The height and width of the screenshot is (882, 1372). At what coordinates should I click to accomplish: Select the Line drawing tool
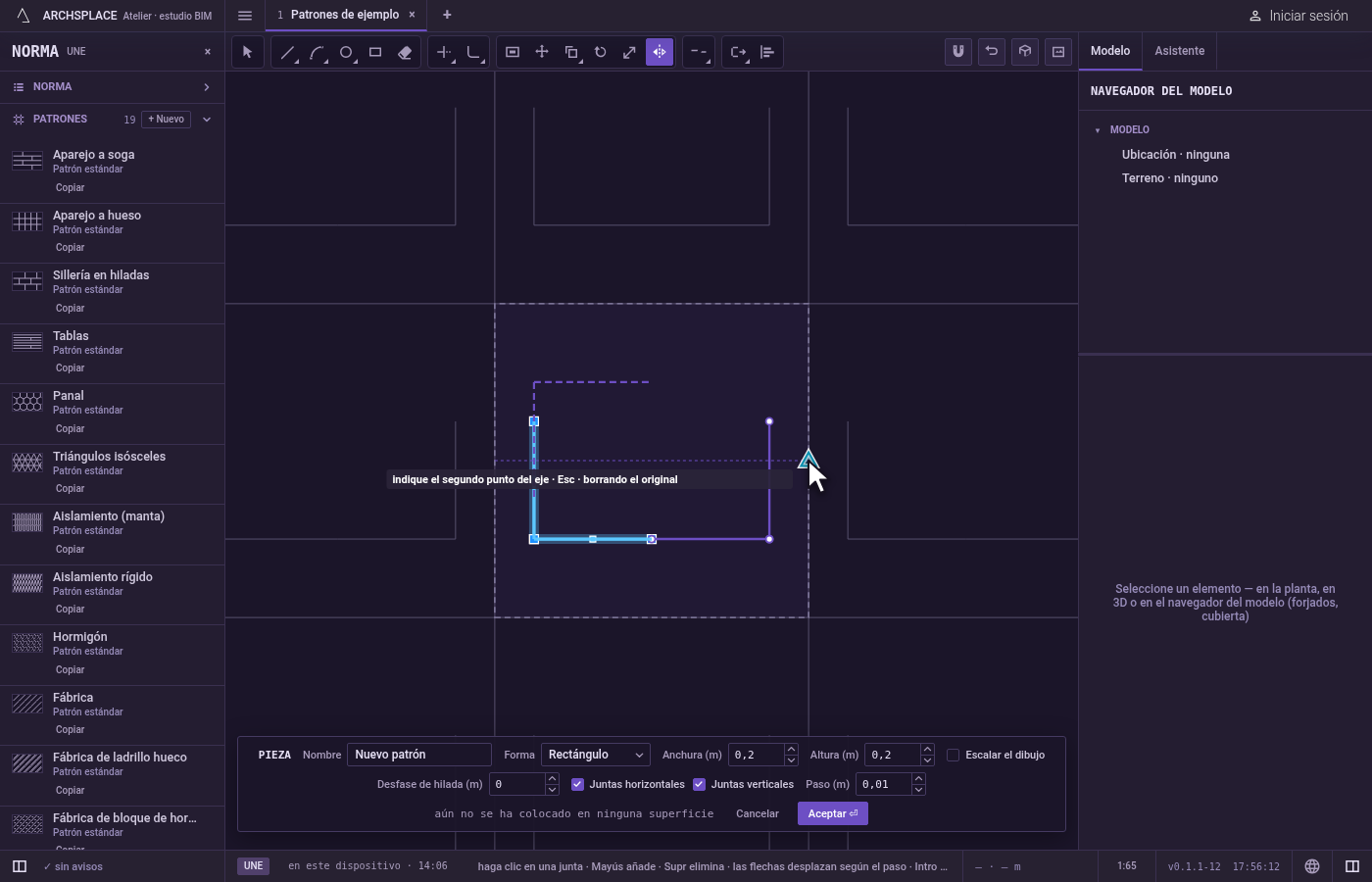[287, 52]
